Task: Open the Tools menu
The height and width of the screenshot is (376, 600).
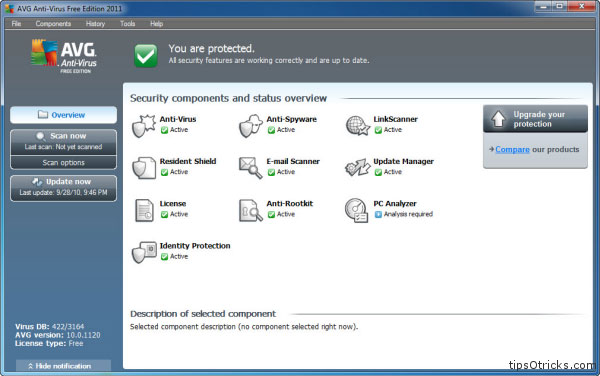Action: tap(127, 24)
